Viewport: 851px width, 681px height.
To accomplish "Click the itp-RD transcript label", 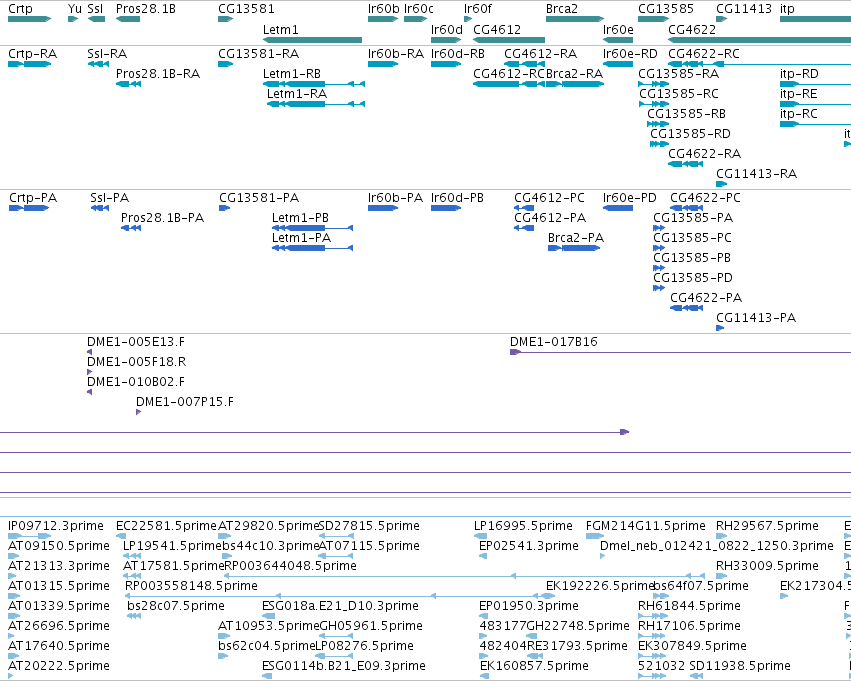I will coord(799,73).
